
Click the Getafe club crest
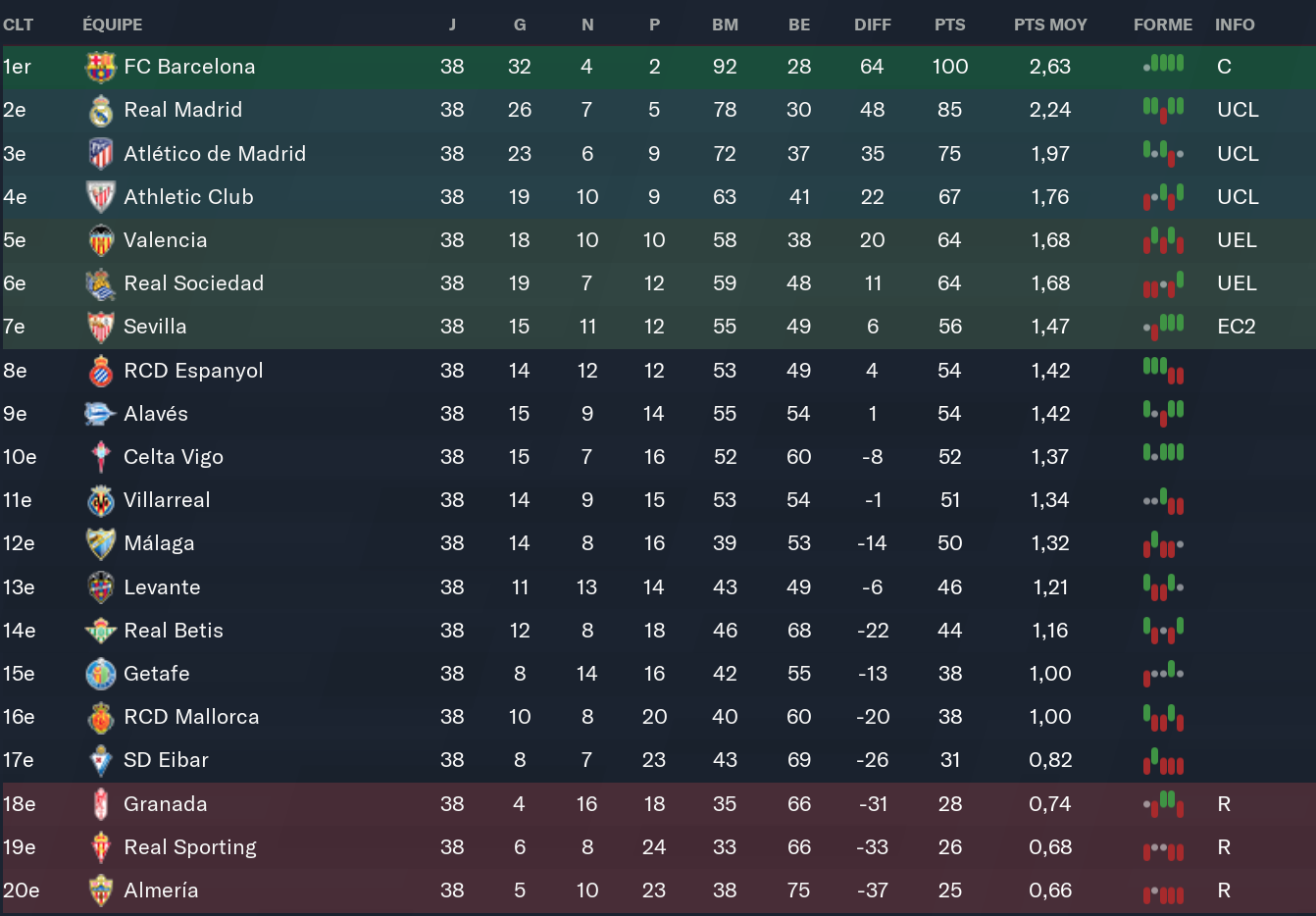click(x=100, y=674)
